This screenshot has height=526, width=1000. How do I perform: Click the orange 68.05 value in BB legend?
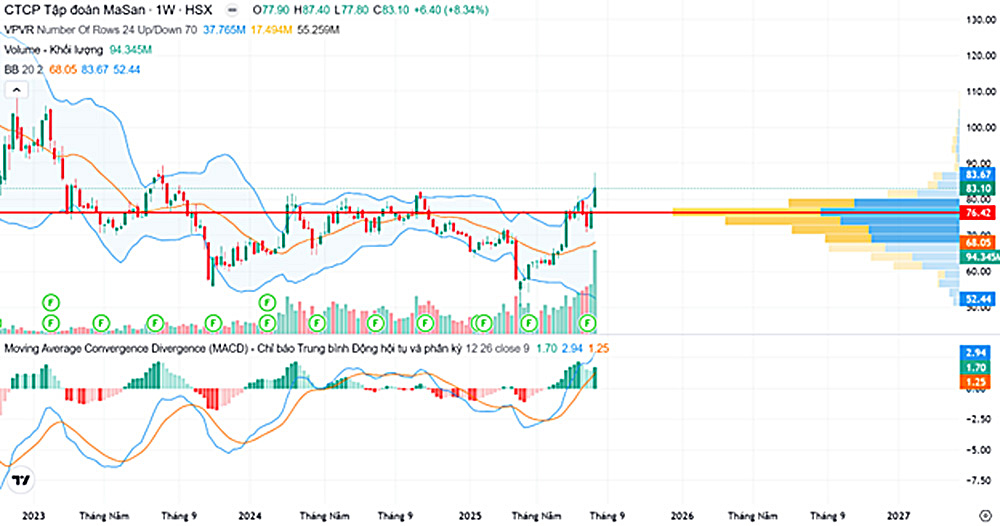(62, 69)
